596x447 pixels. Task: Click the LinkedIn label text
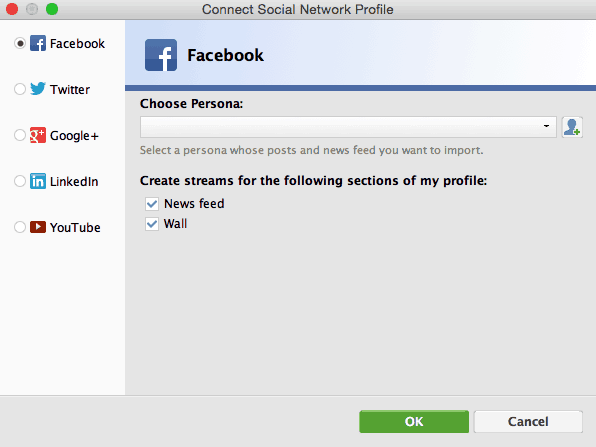click(74, 182)
